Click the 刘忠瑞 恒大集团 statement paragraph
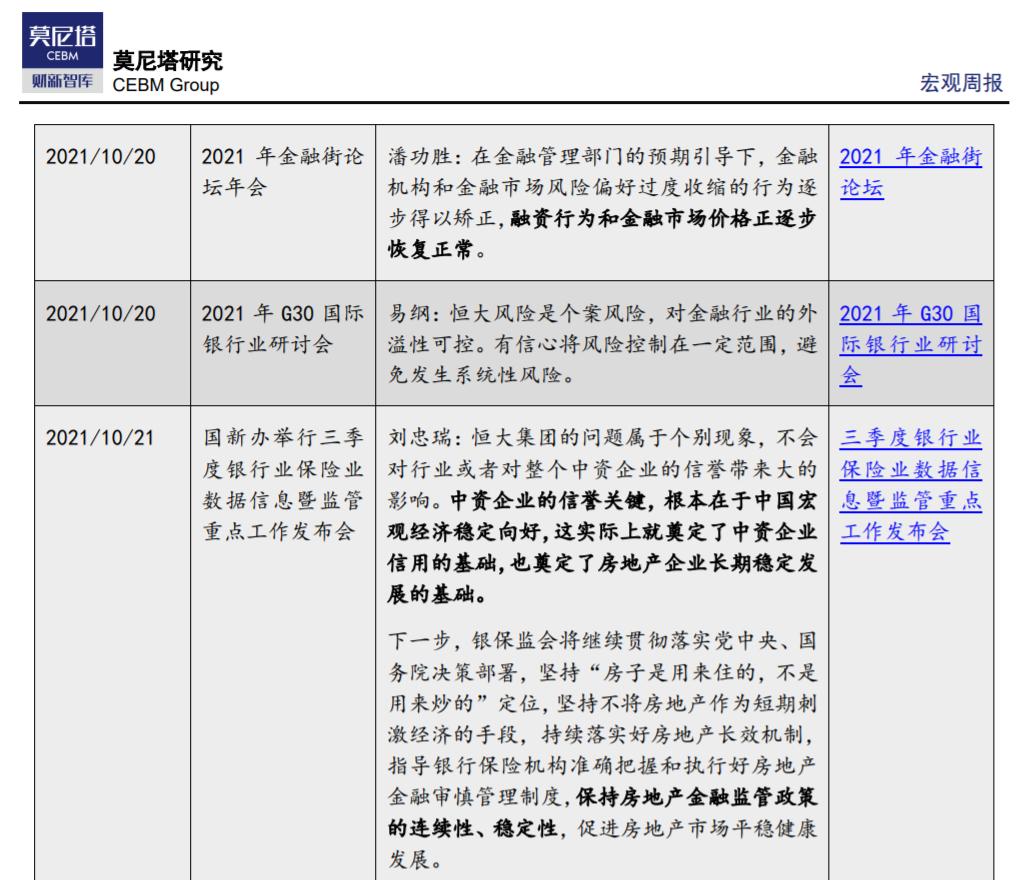 point(602,516)
